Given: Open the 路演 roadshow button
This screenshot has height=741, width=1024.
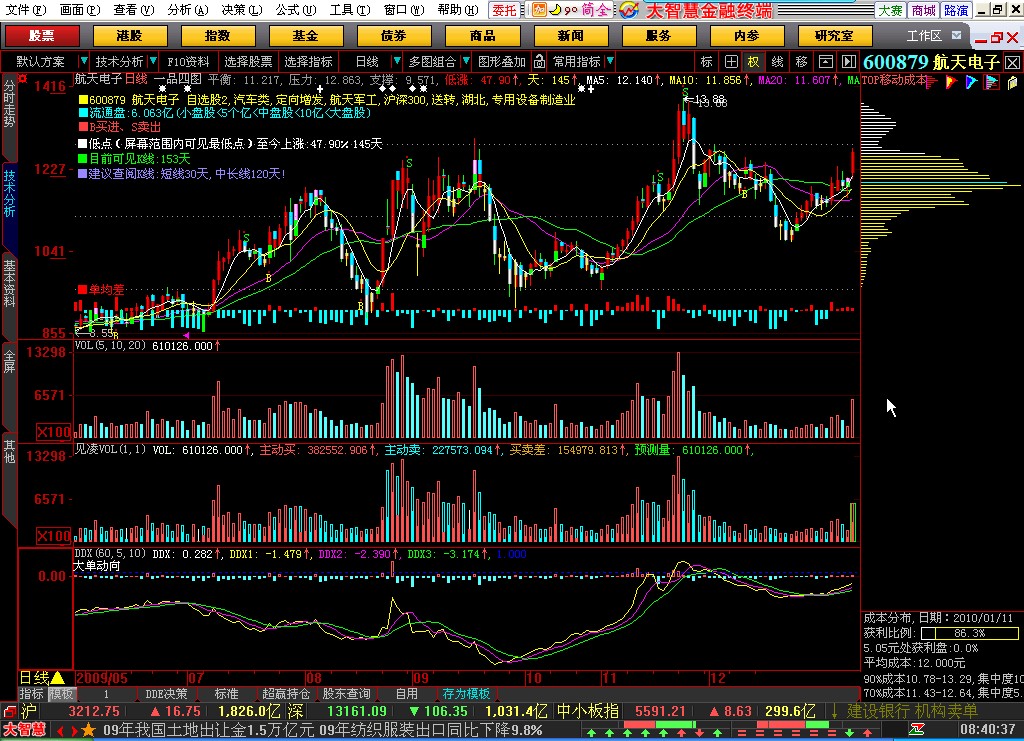Looking at the screenshot, I should (956, 10).
